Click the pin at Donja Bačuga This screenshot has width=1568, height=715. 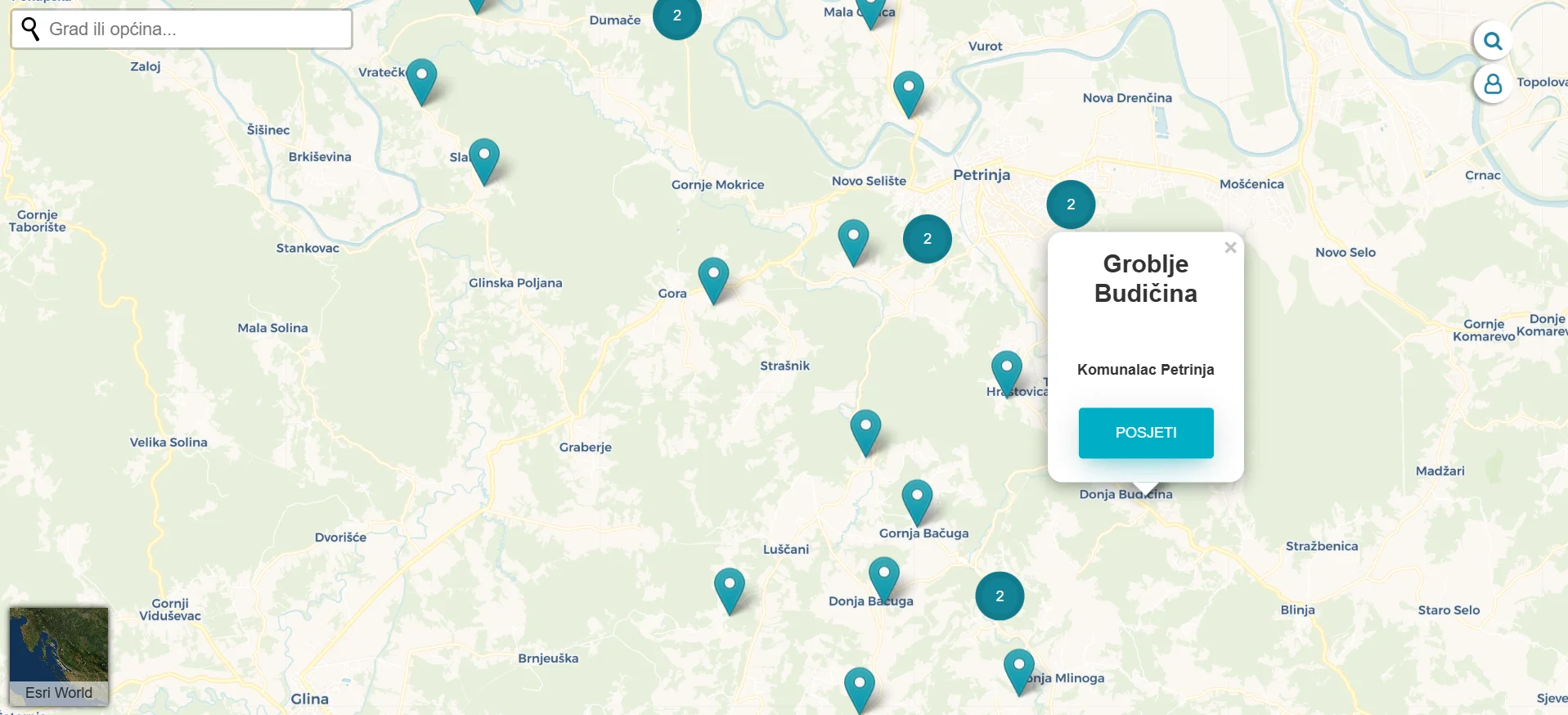(x=883, y=578)
